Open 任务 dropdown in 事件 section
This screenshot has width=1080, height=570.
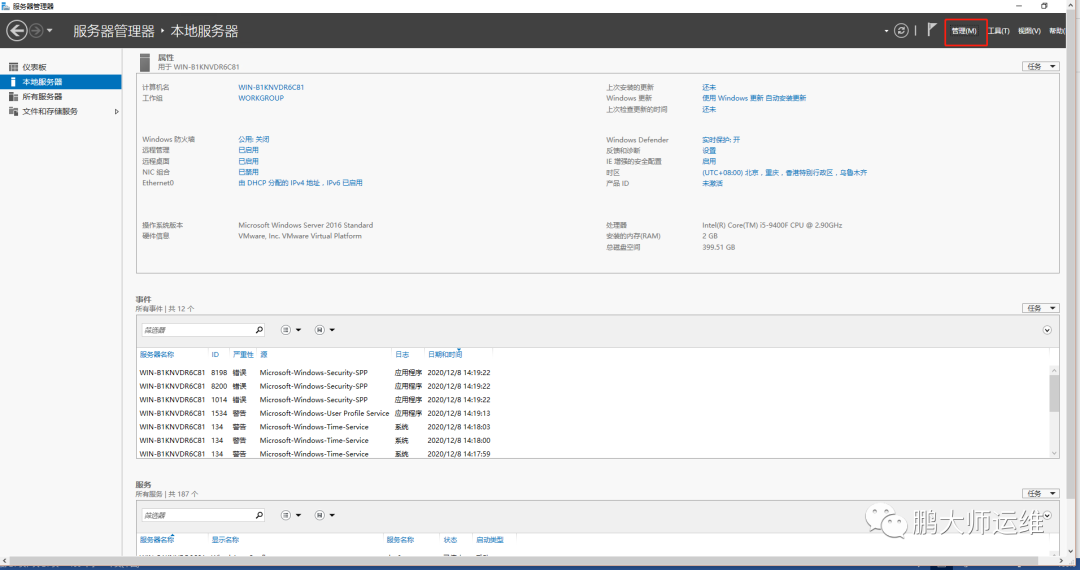[x=1040, y=308]
